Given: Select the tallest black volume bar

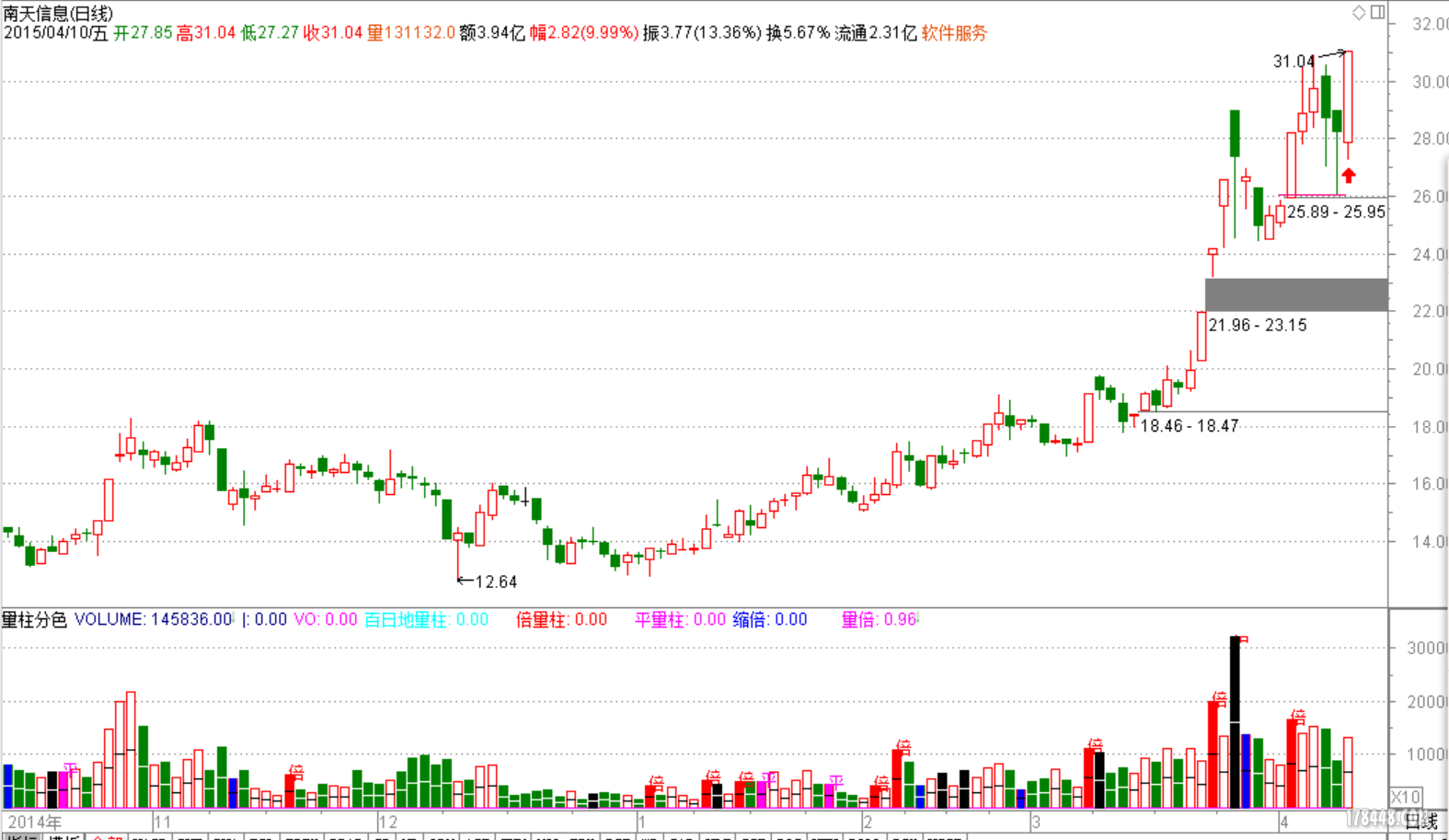Looking at the screenshot, I should [x=1235, y=722].
